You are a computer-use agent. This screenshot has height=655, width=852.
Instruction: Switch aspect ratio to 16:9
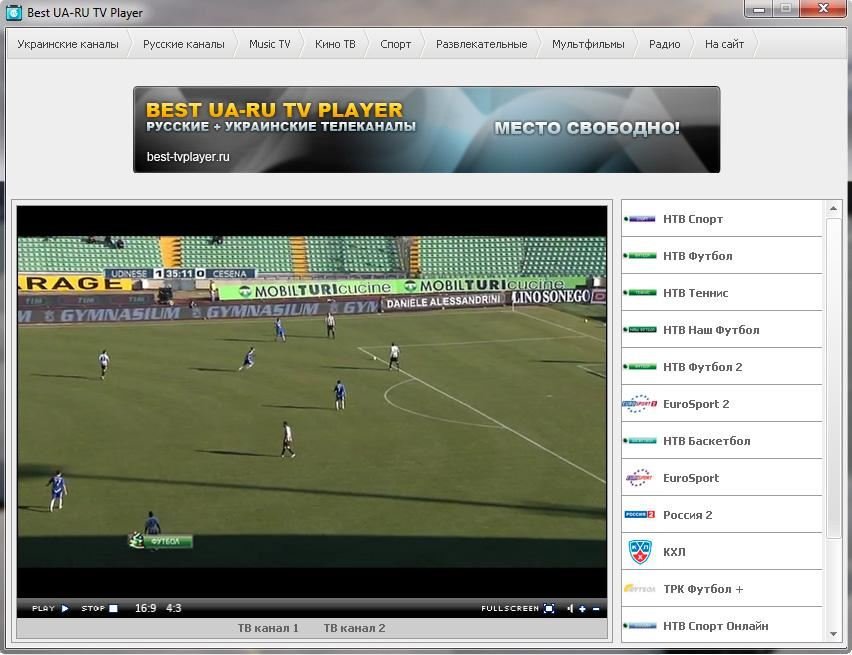click(x=146, y=608)
